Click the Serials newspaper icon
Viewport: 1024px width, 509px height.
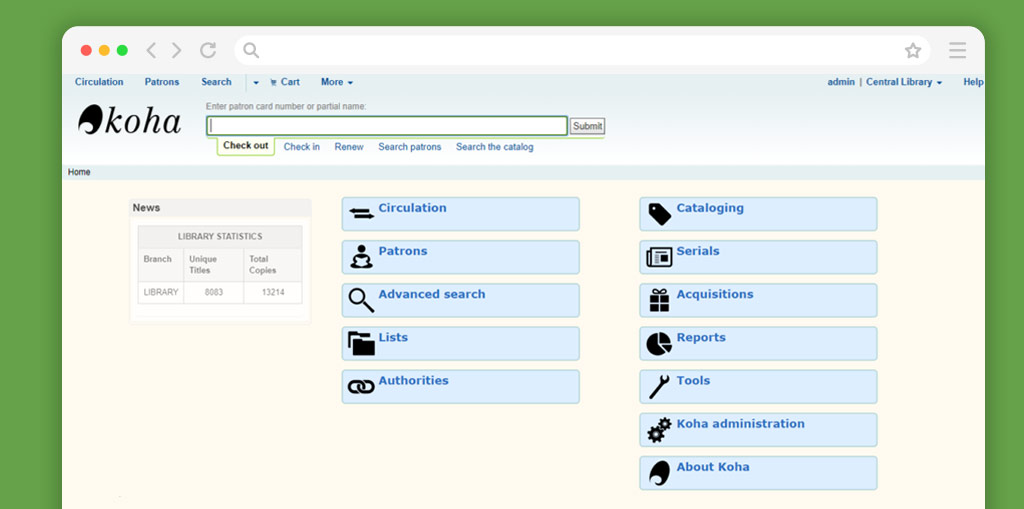coord(659,257)
